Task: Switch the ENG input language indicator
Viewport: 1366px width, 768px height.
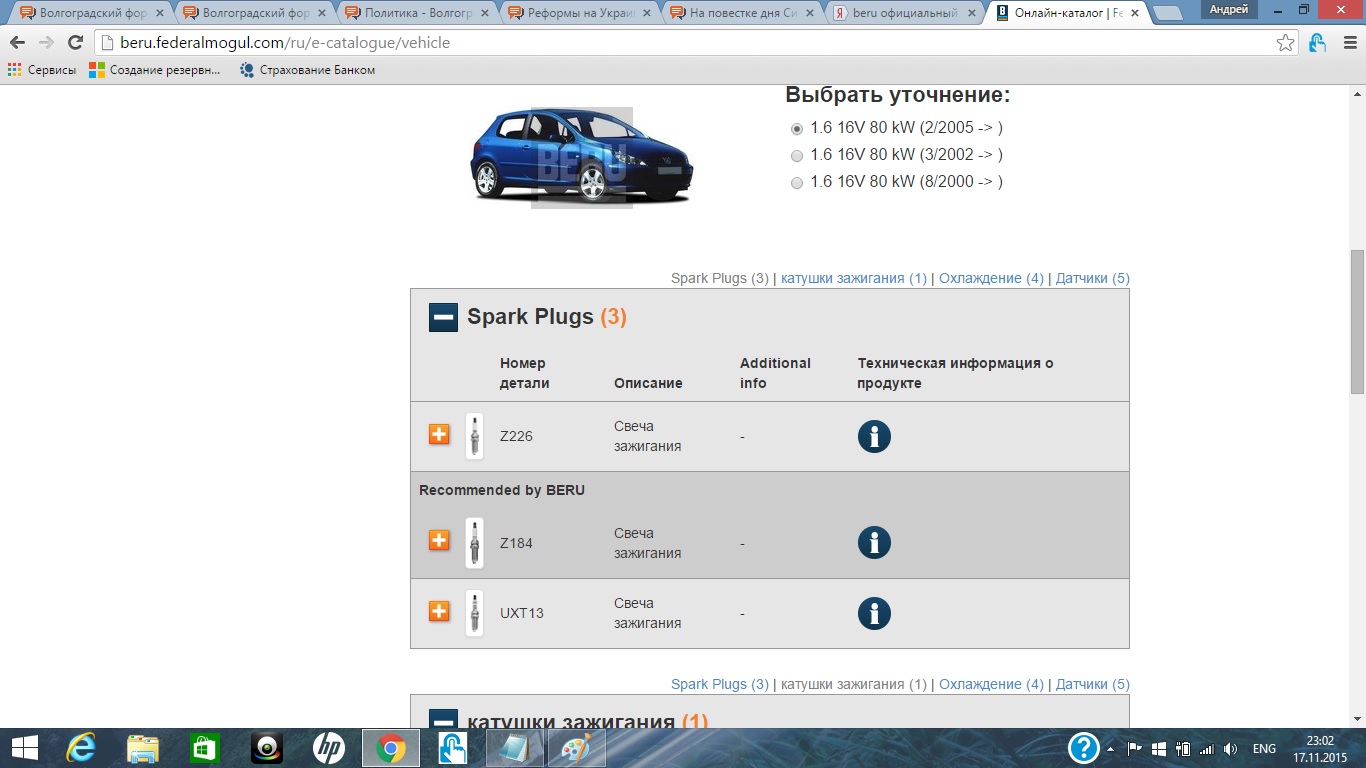Action: point(1264,749)
